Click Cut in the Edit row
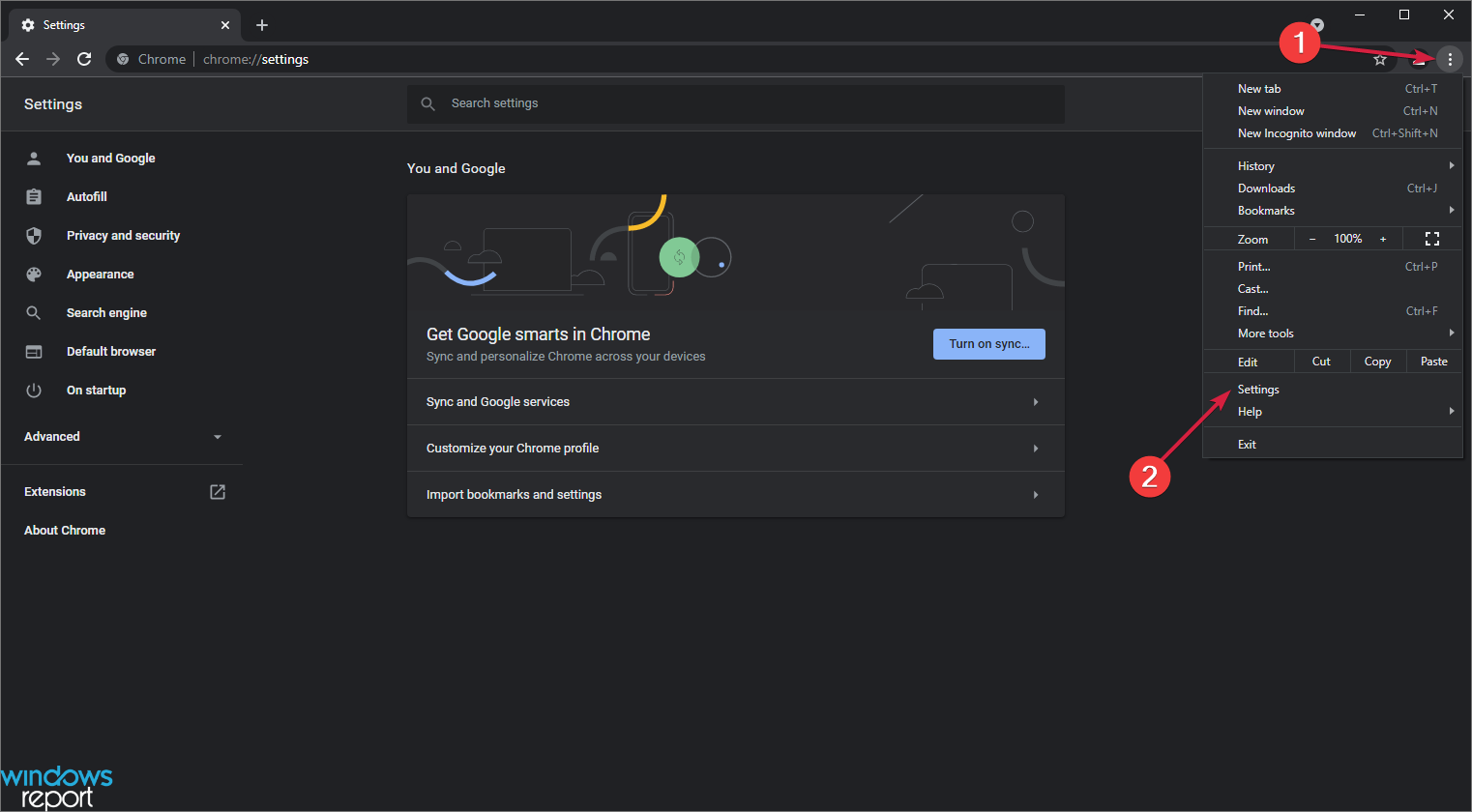This screenshot has height=812, width=1472. coord(1321,362)
